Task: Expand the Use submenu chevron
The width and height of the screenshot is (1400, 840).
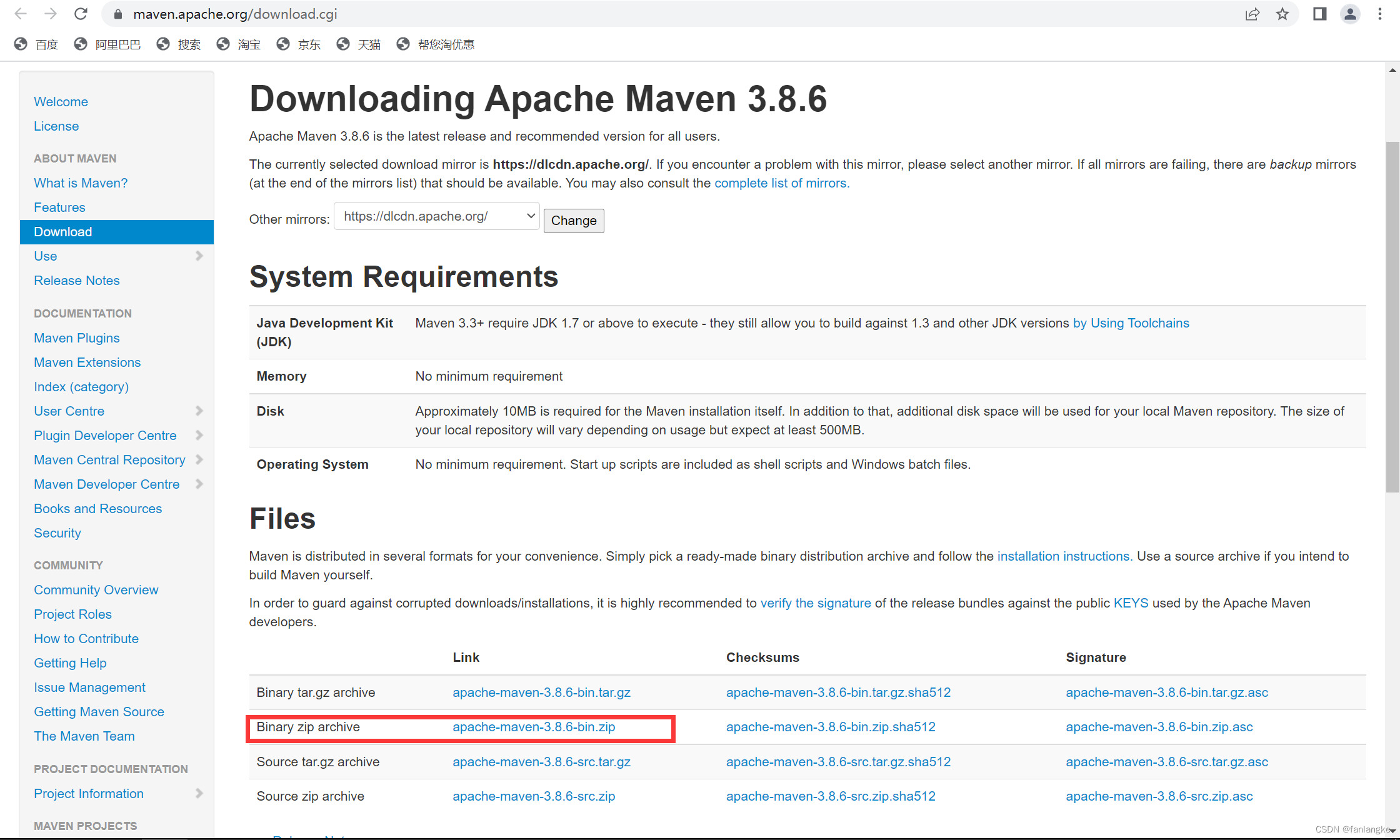Action: point(199,256)
